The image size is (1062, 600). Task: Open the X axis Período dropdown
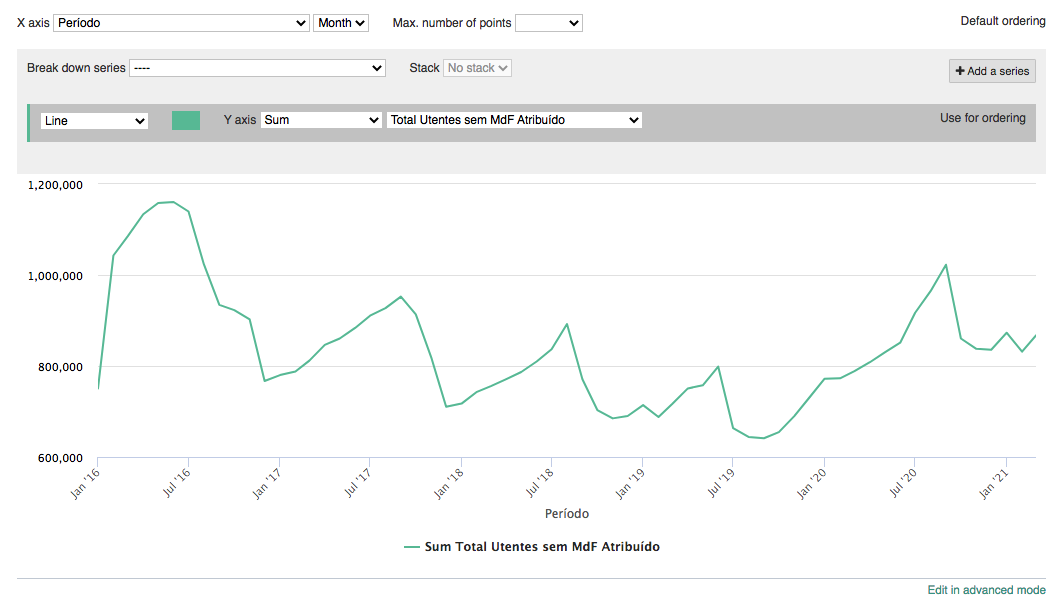coord(181,22)
